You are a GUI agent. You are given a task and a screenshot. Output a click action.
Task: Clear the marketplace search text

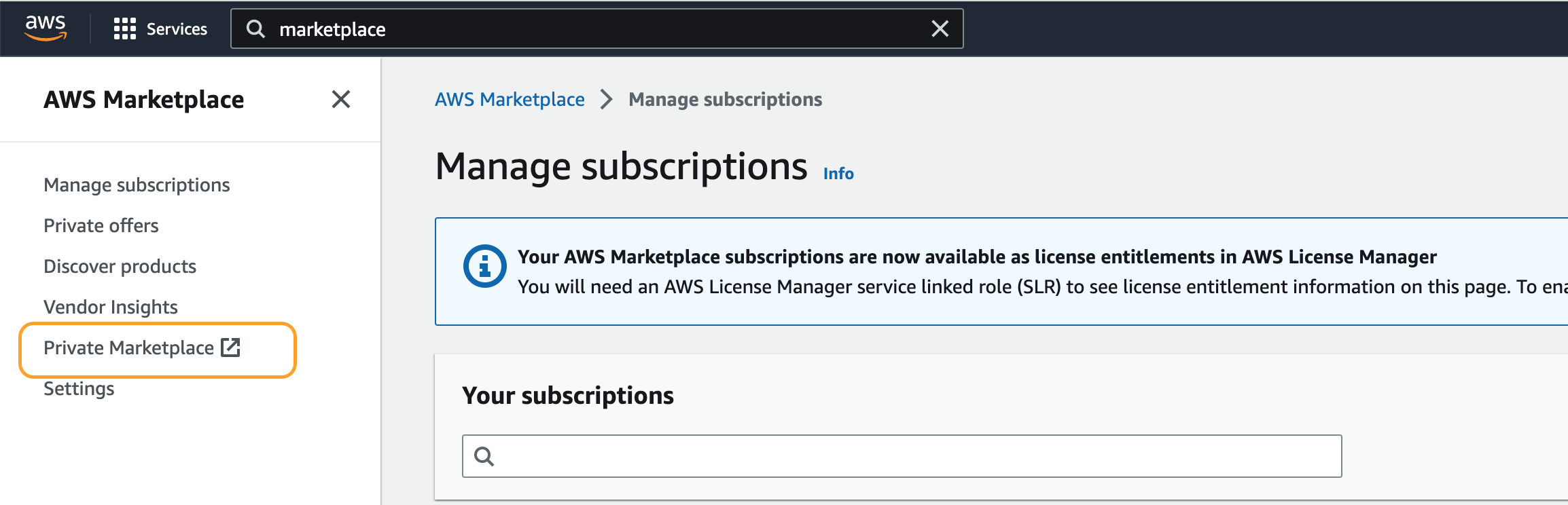(x=940, y=29)
